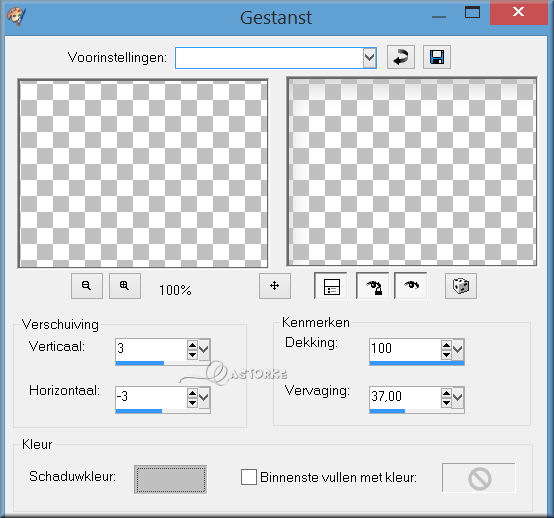554x518 pixels.
Task: Click the proof eye icon
Action: pyautogui.click(x=411, y=286)
